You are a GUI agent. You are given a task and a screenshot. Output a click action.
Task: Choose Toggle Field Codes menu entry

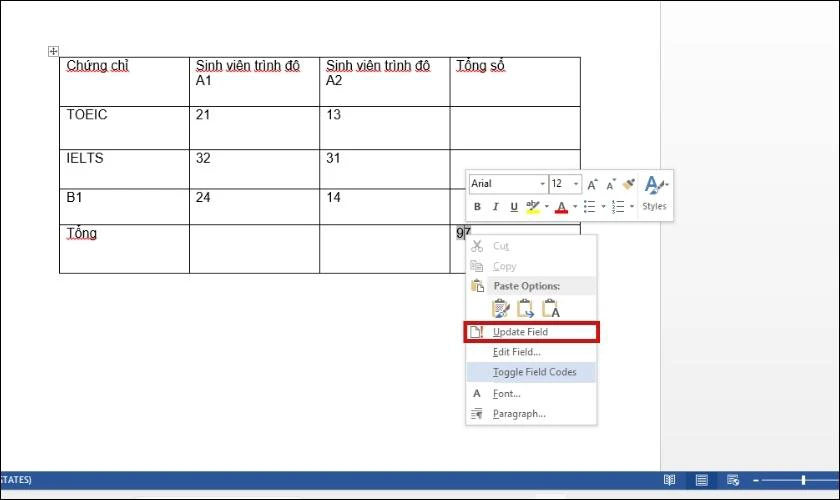[534, 372]
